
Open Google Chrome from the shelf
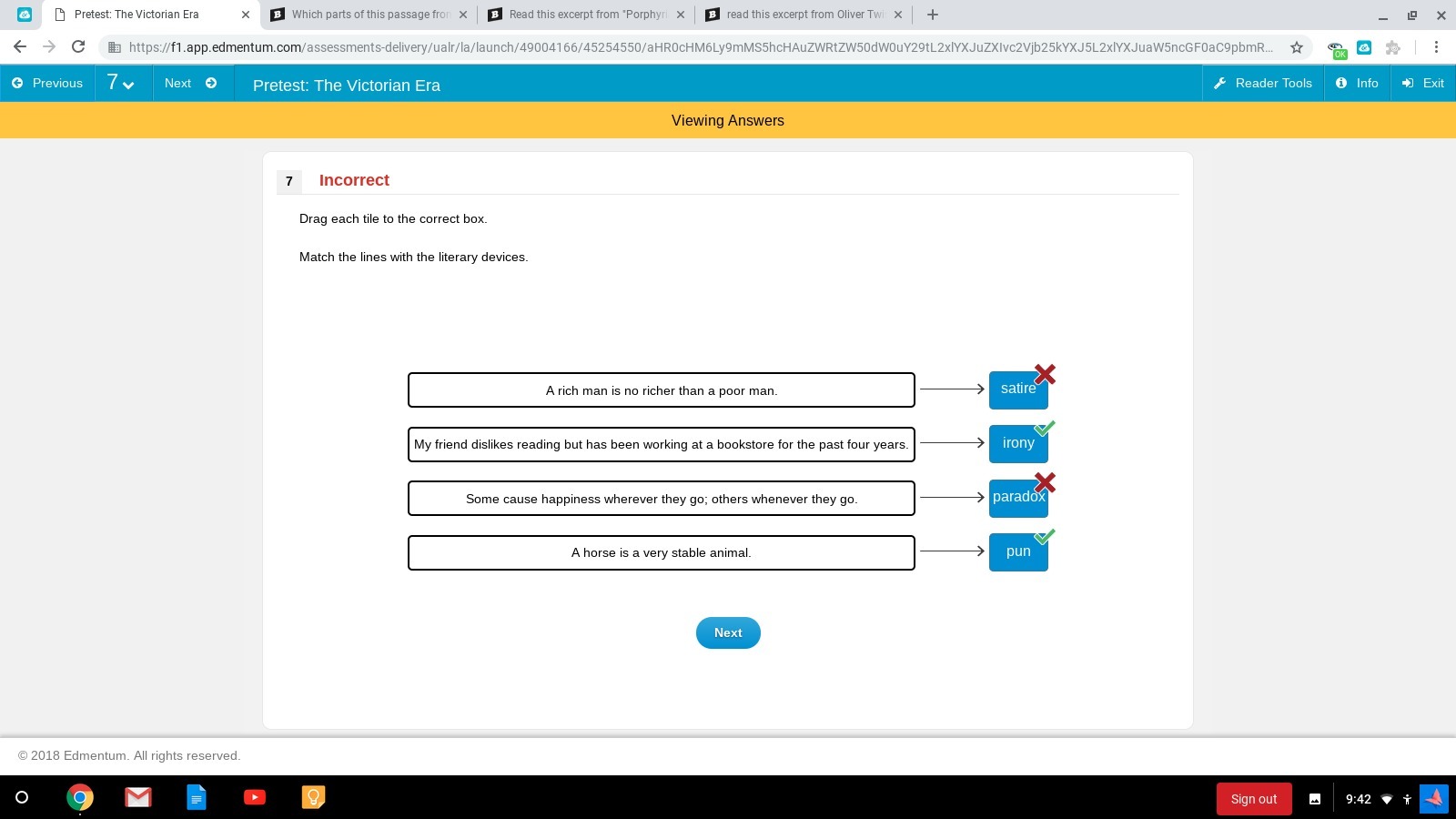coord(80,798)
